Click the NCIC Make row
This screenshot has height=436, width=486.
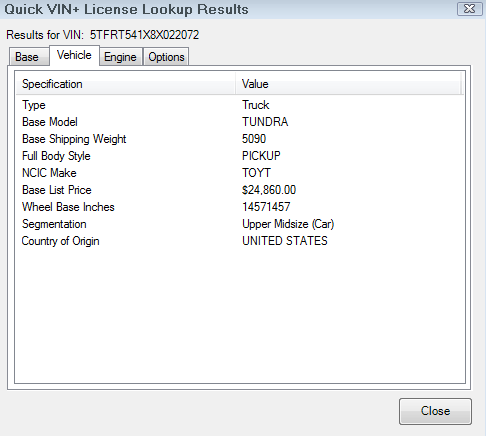pos(240,173)
